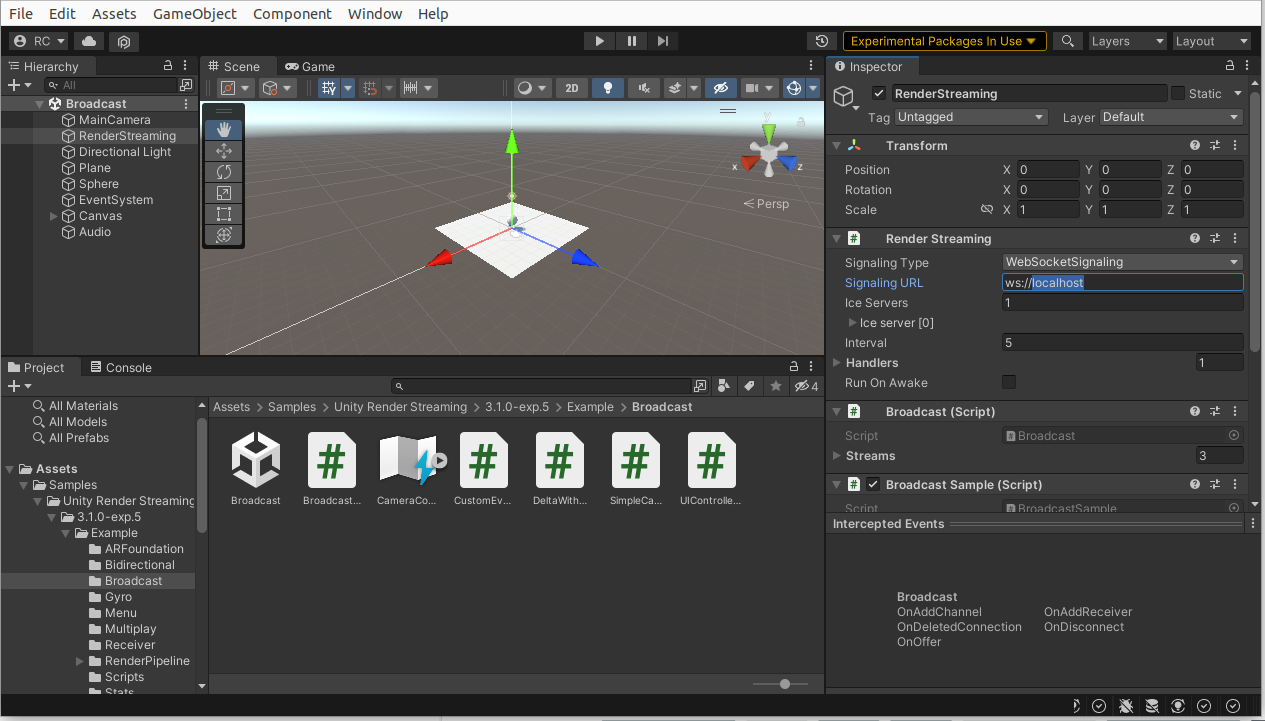Enable the Static checkbox
1265x721 pixels.
point(1178,94)
